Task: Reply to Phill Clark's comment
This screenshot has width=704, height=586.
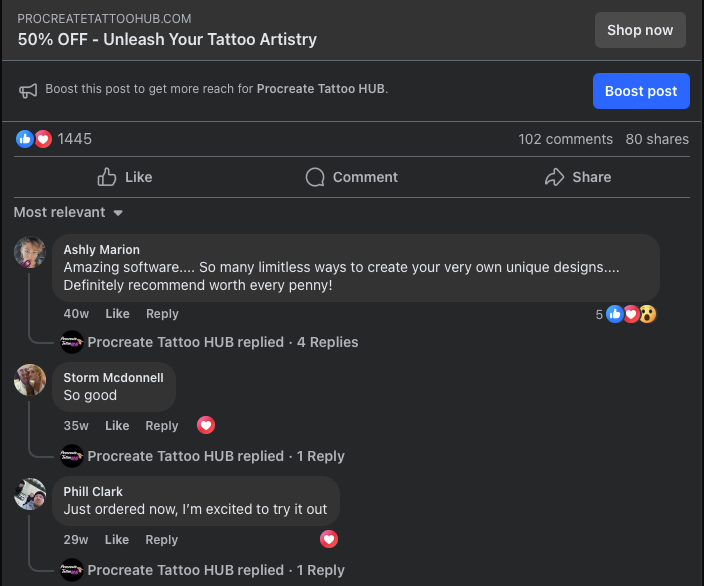Action: tap(162, 539)
